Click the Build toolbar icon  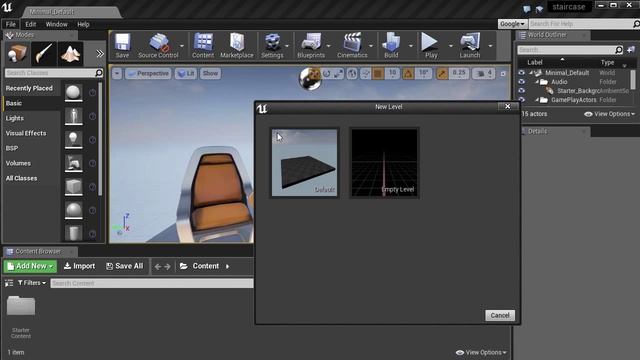[391, 45]
